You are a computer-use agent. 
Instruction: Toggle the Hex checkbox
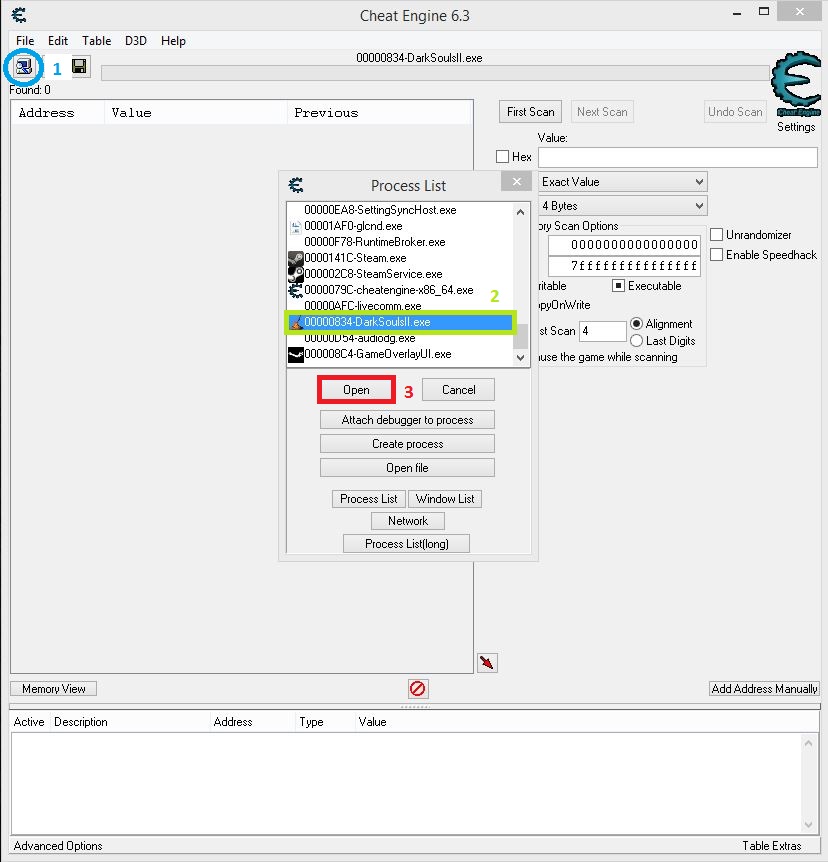pos(502,157)
